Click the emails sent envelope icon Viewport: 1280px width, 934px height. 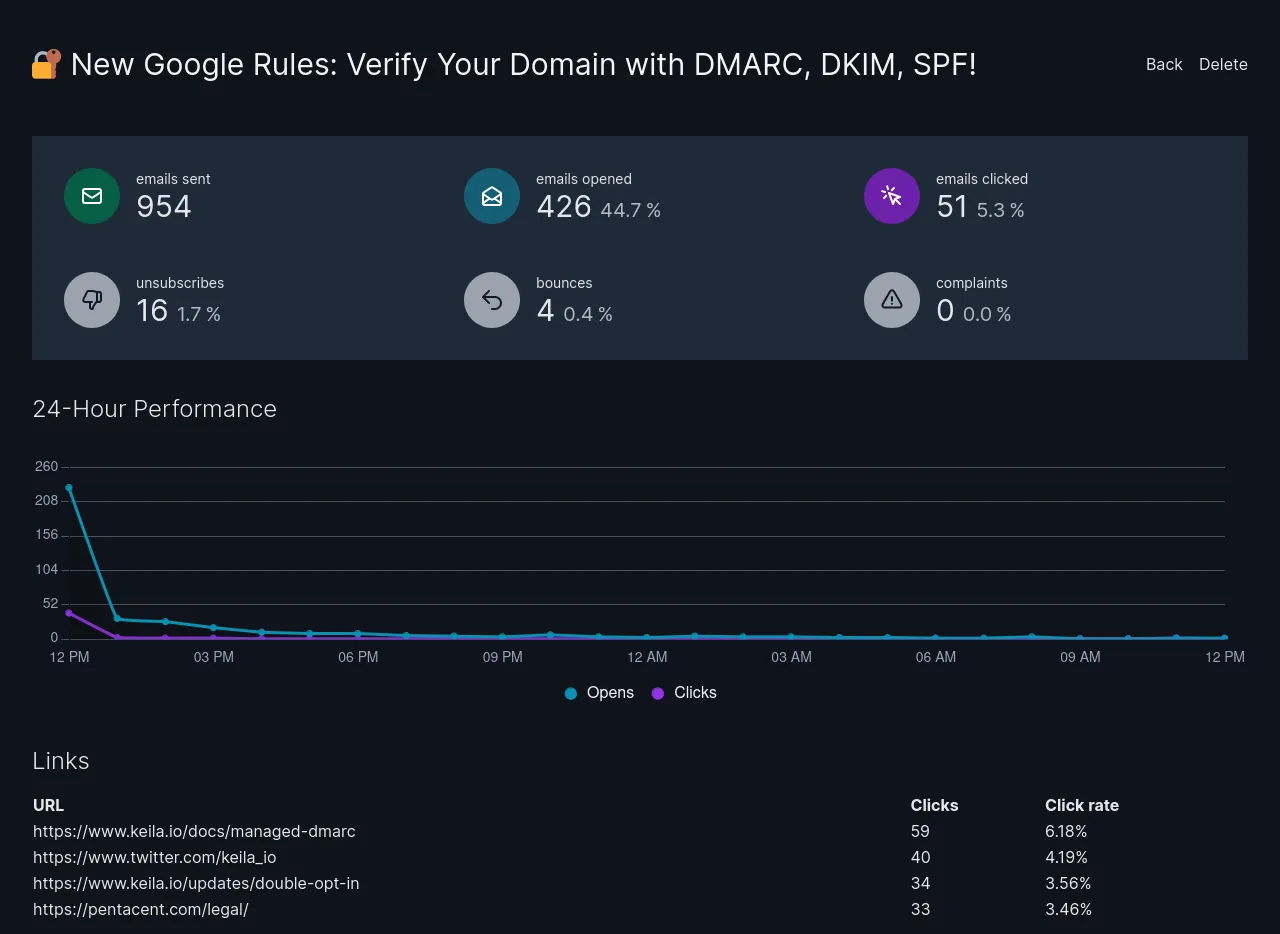(92, 196)
